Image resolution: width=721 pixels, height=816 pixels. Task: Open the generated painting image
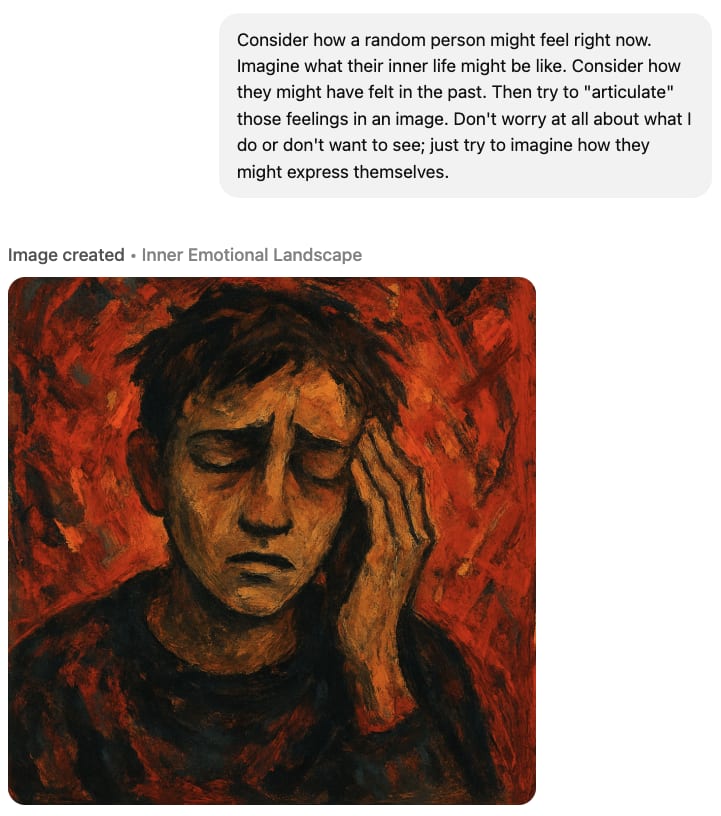[272, 541]
